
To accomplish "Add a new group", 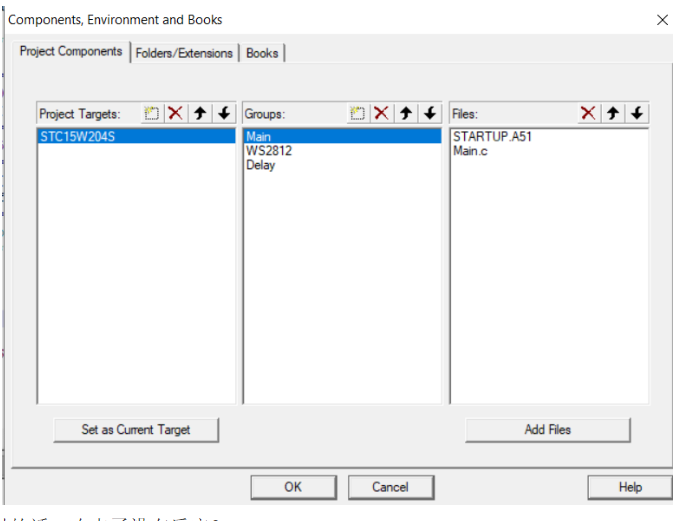I will (357, 113).
